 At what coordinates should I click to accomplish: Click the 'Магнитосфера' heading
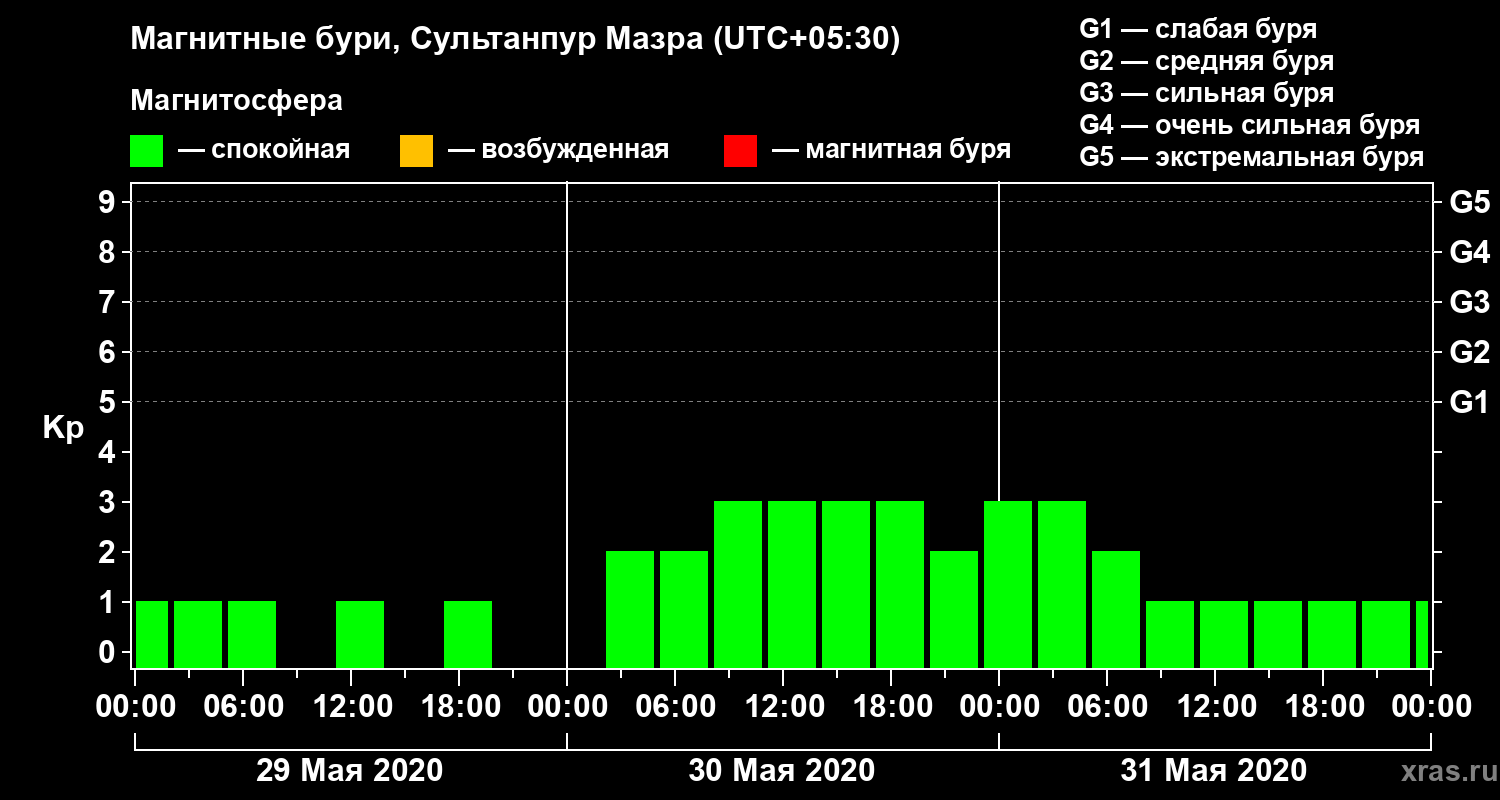pos(236,101)
